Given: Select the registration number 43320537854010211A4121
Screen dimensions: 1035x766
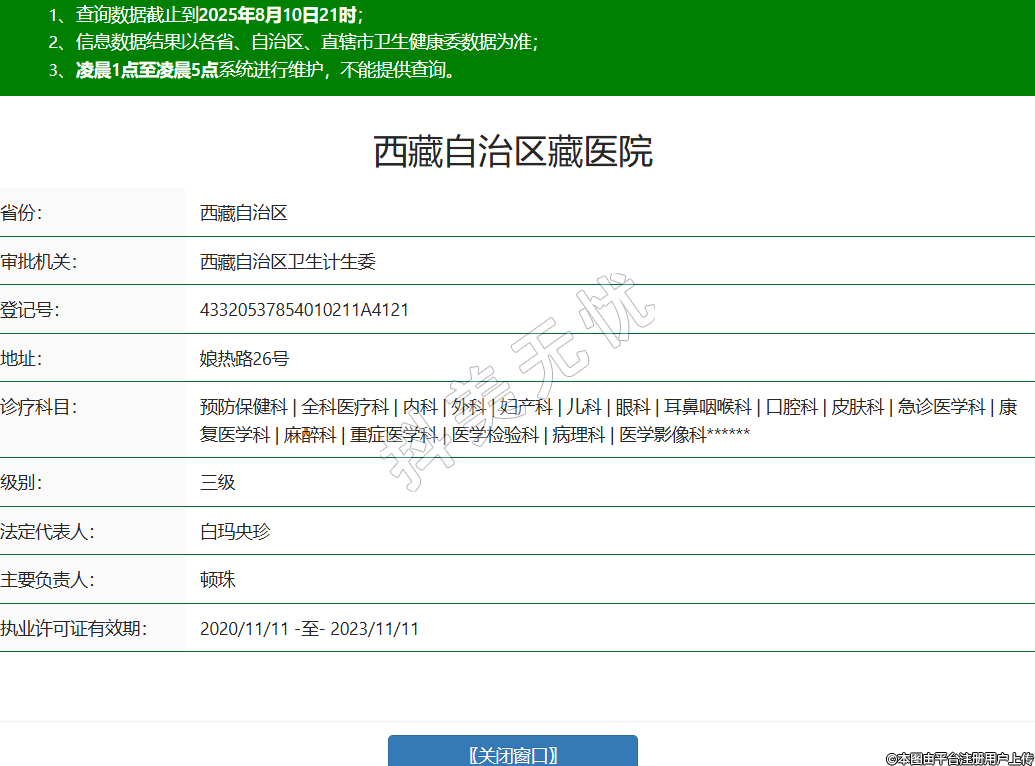Looking at the screenshot, I should [x=304, y=310].
